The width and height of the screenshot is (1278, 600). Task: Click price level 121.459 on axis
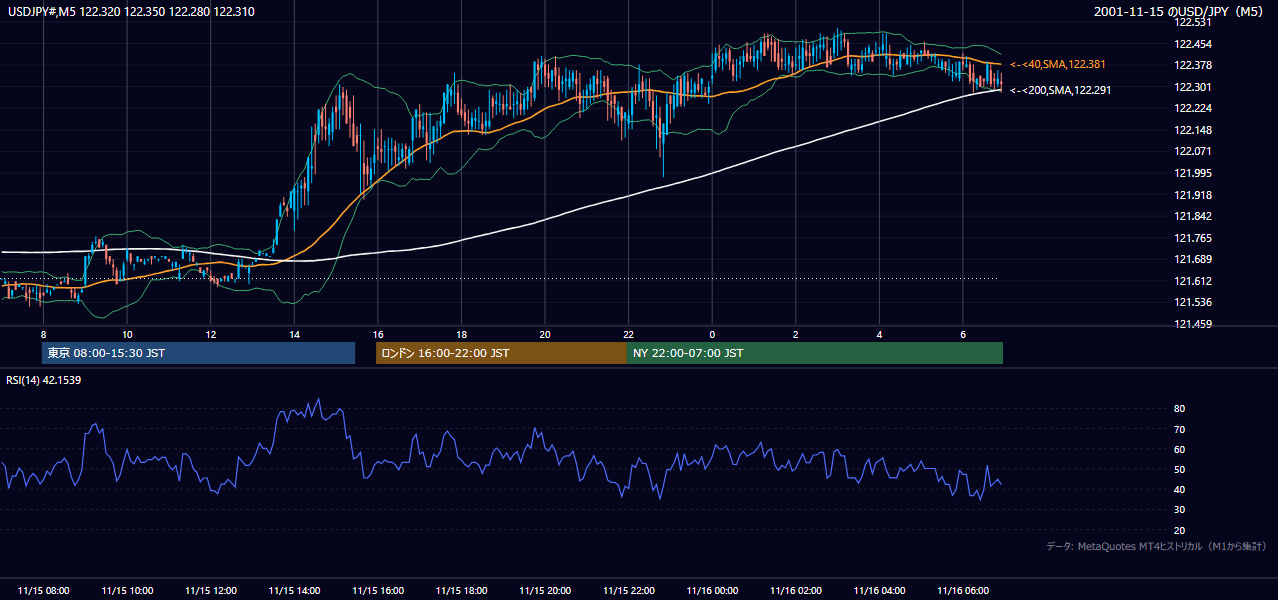[1192, 324]
